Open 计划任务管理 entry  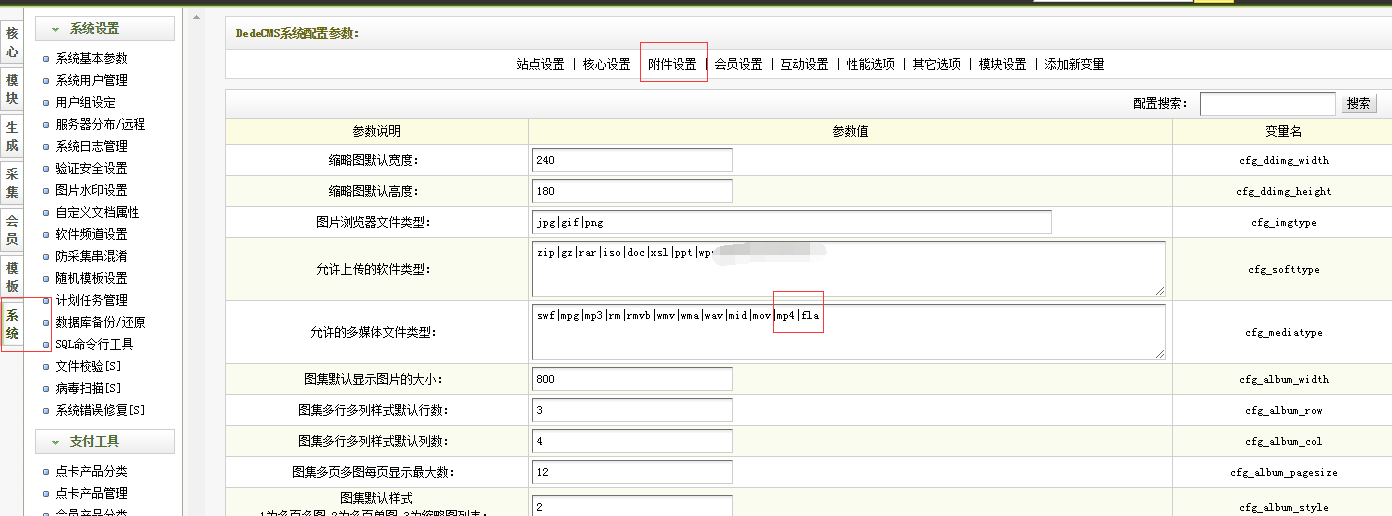click(x=92, y=300)
